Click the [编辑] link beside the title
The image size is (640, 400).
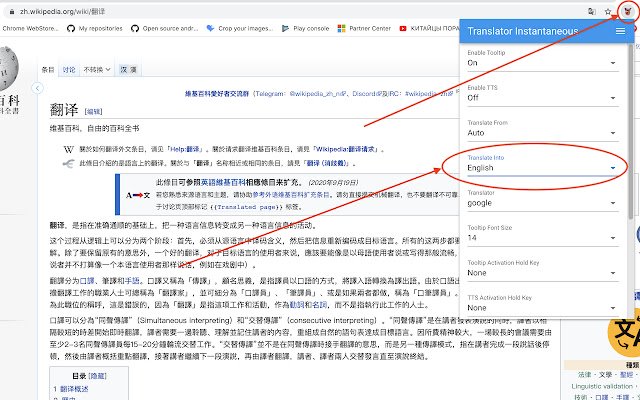[93, 111]
